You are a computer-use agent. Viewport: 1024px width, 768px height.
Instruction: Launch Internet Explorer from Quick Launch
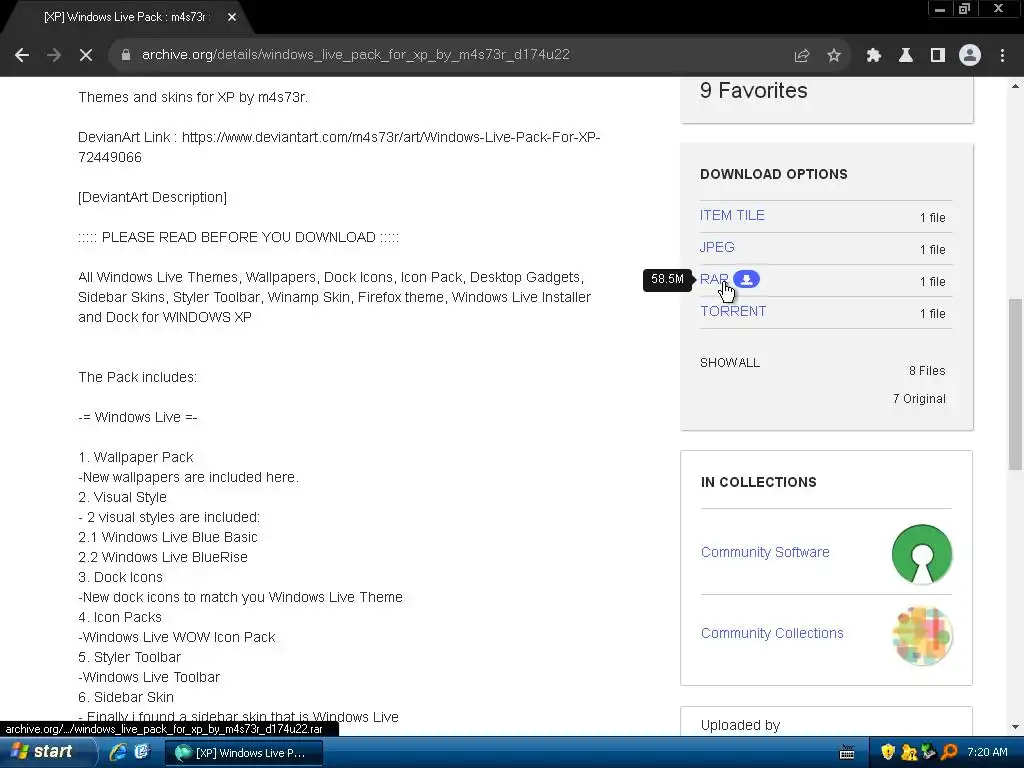coord(118,752)
